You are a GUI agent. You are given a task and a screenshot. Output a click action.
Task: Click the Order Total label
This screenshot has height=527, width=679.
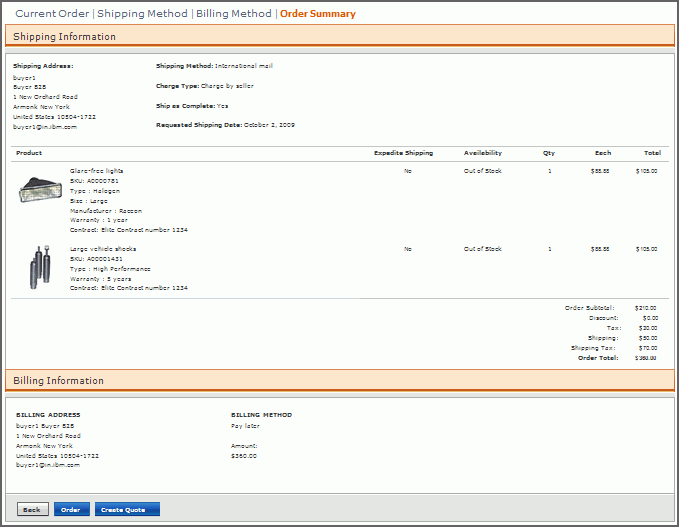click(598, 358)
